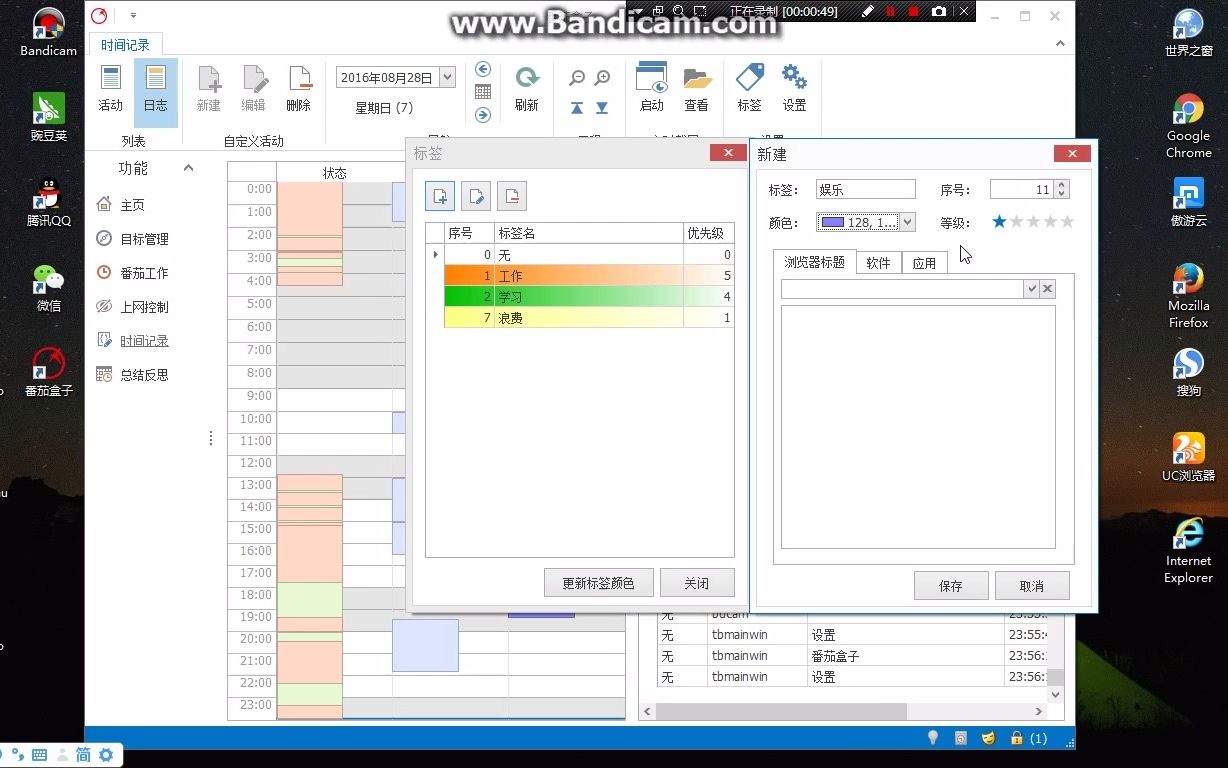Delete tag icon in 标签 dialog toolbar
The image size is (1228, 768).
coord(512,196)
